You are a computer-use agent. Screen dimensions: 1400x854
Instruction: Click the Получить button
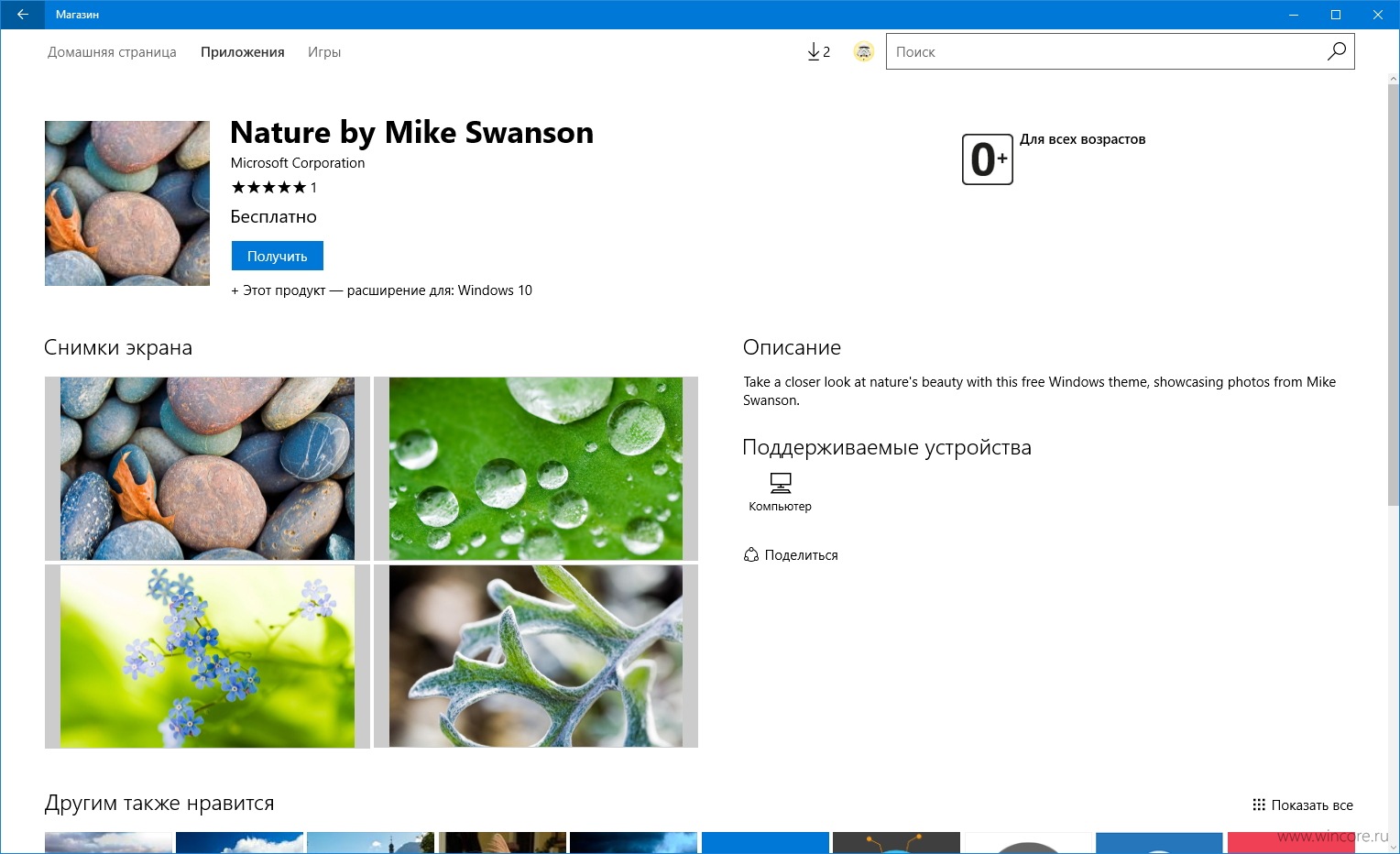[278, 256]
